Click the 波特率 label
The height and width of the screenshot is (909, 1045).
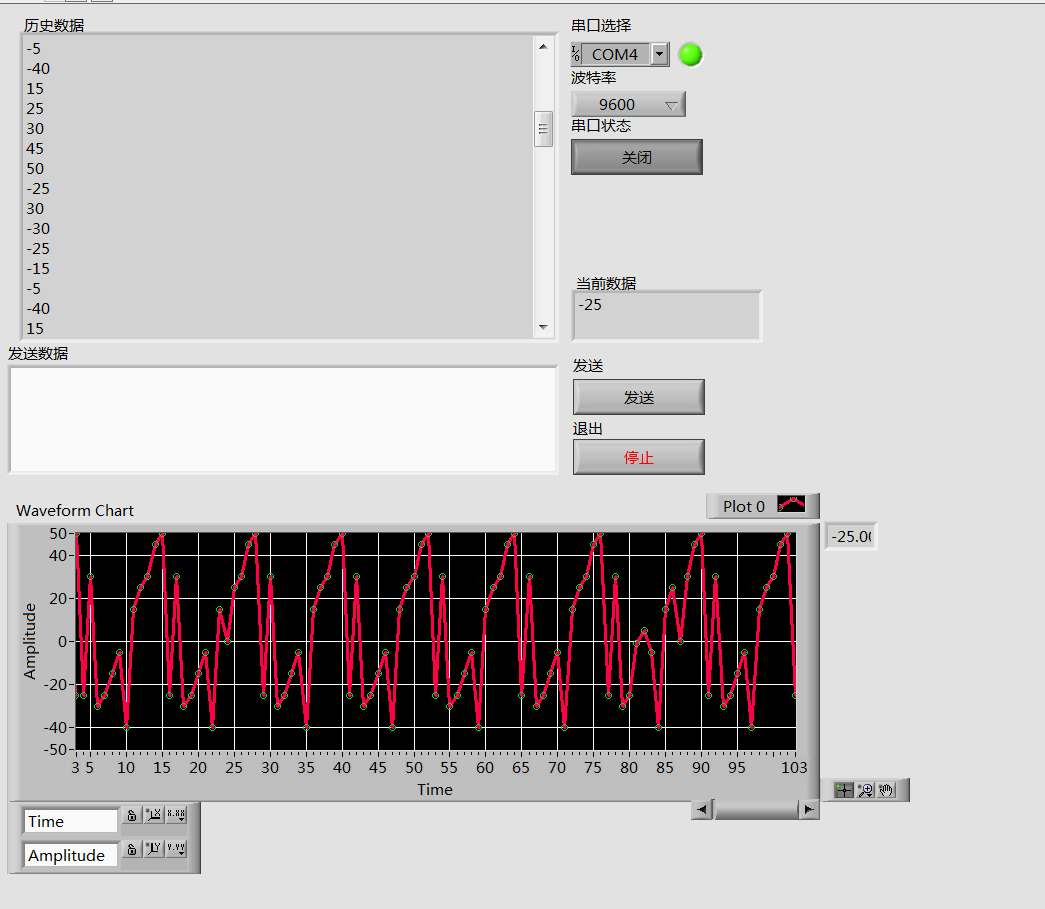tap(594, 78)
